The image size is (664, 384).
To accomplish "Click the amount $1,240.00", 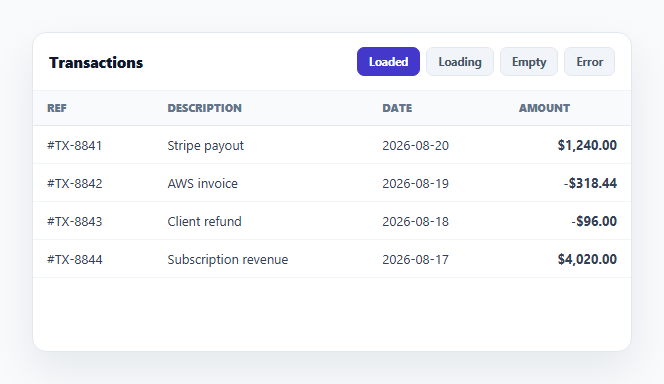I will pyautogui.click(x=587, y=146).
